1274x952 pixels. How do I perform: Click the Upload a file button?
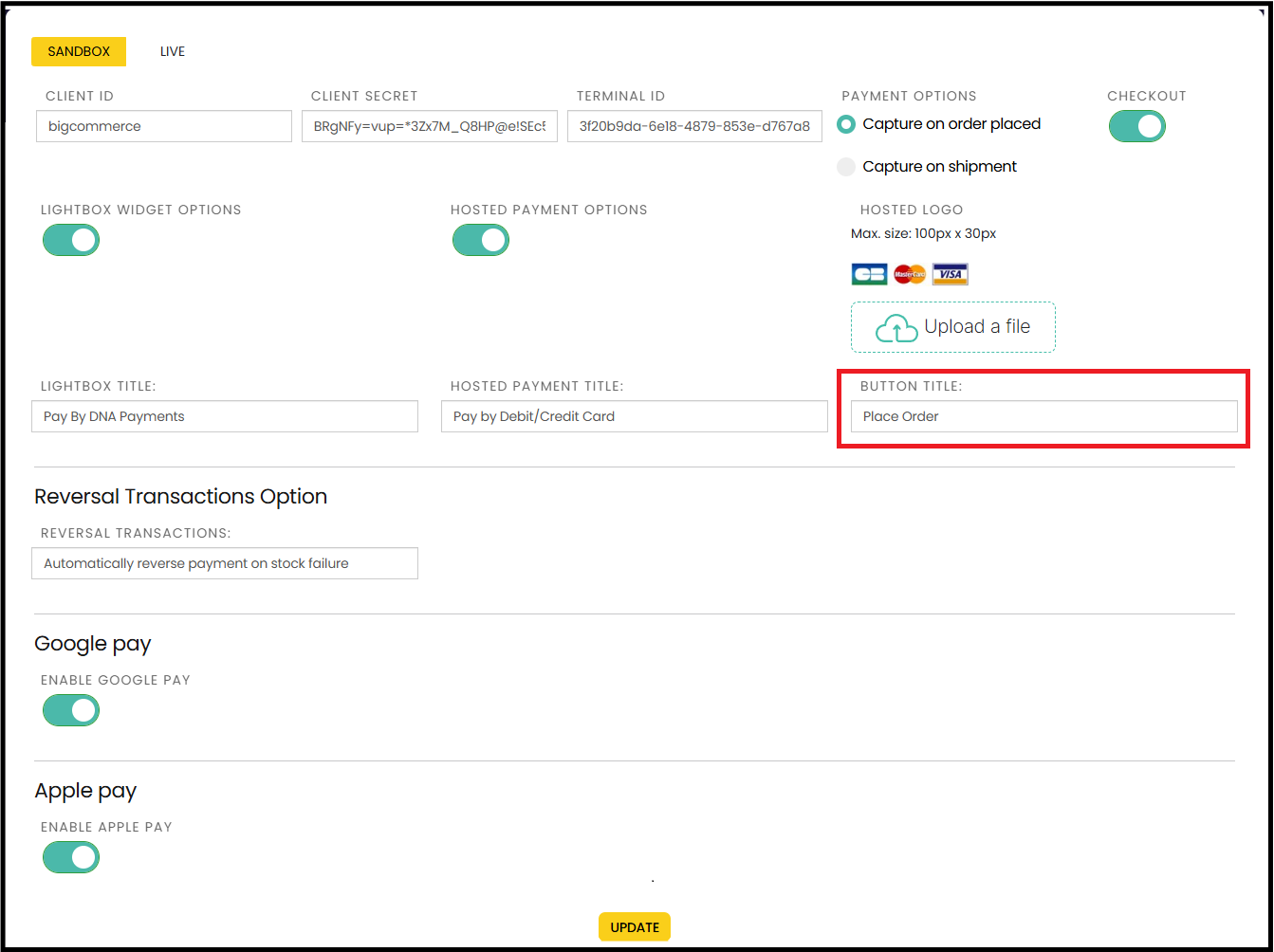(x=952, y=326)
